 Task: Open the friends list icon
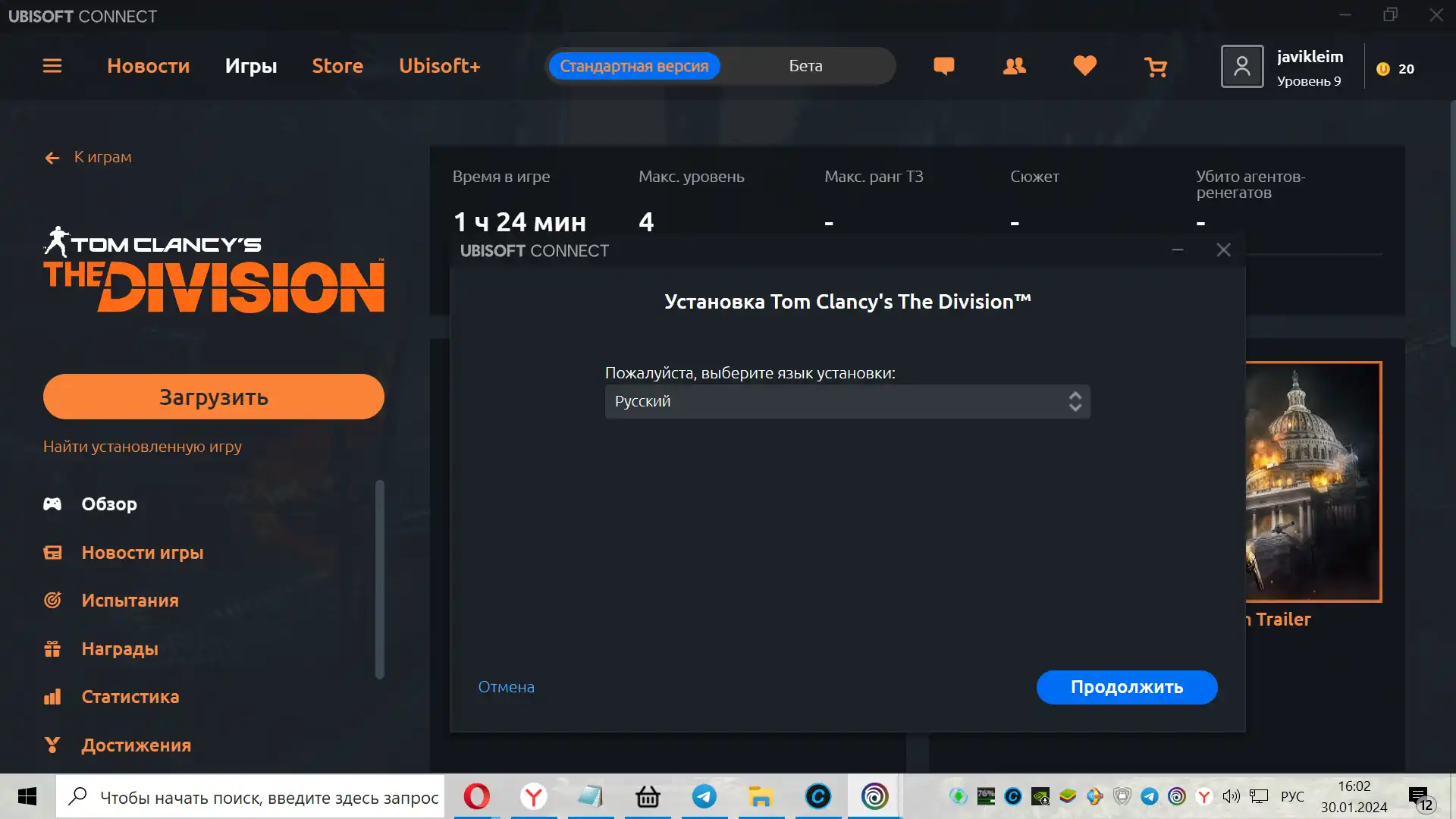pyautogui.click(x=1014, y=67)
